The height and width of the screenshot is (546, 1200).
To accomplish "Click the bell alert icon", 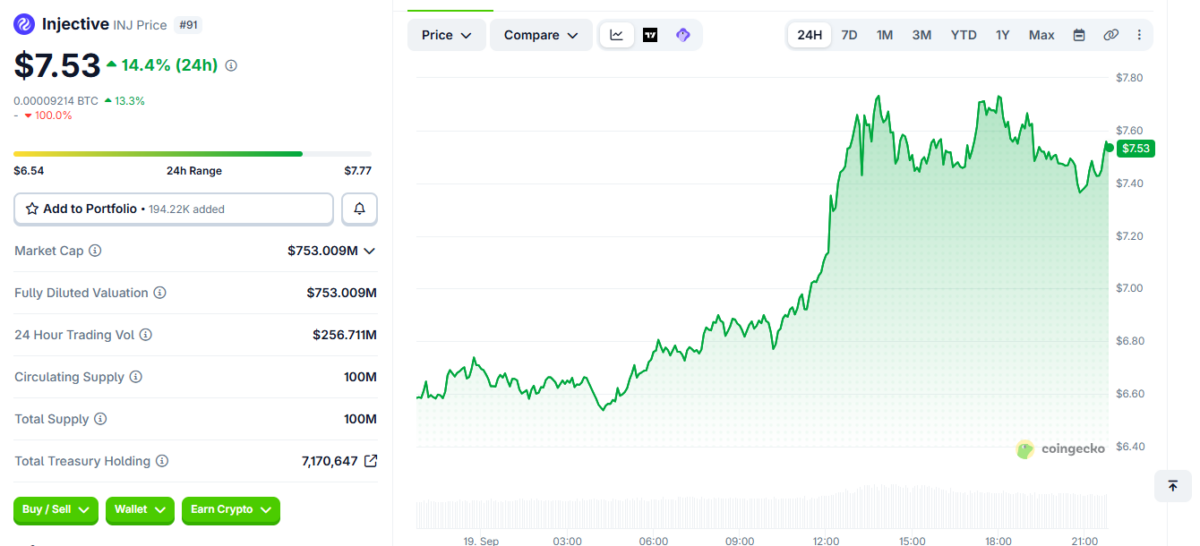I will click(360, 209).
